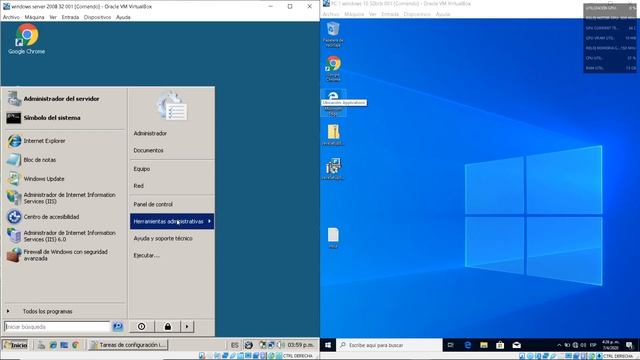Expand Herramientas administrativas submenu

coord(172,221)
